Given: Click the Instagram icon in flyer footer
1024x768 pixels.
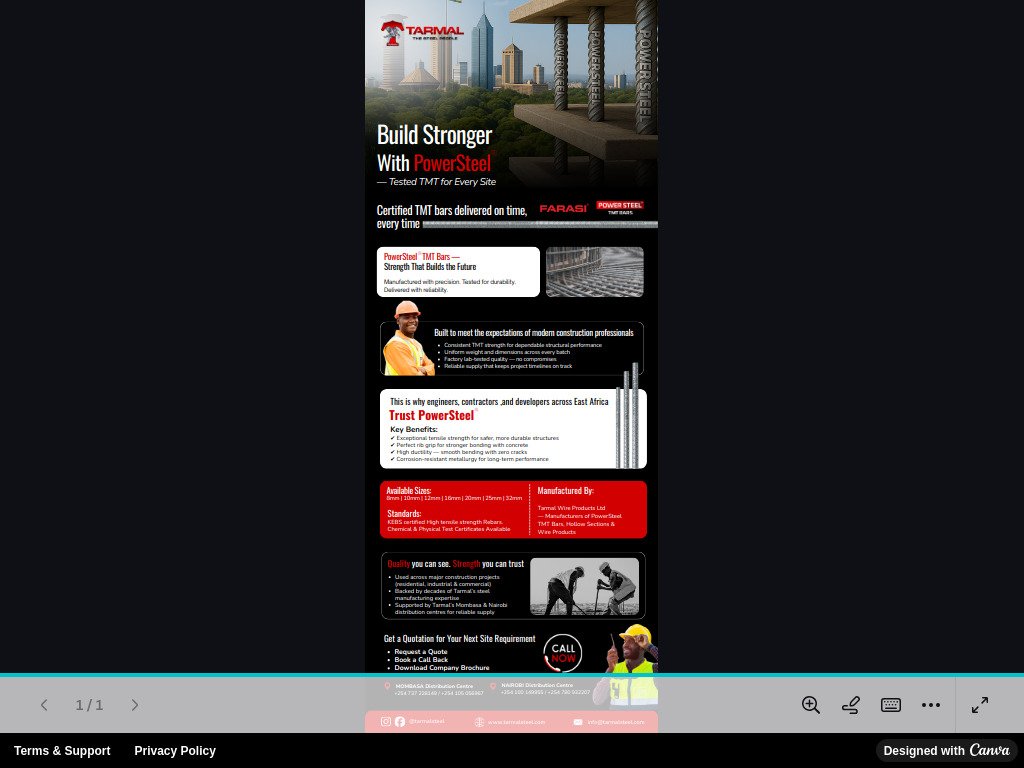Looking at the screenshot, I should (386, 721).
